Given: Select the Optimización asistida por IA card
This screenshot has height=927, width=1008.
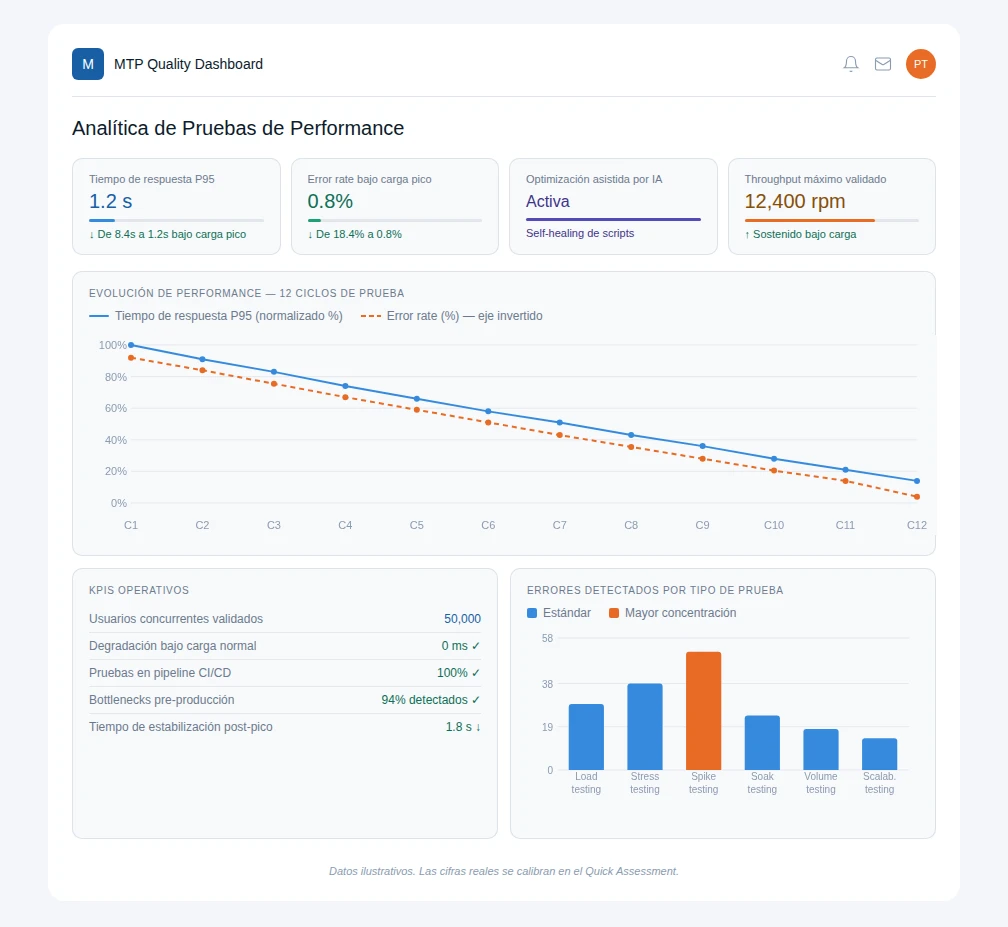Looking at the screenshot, I should point(613,206).
